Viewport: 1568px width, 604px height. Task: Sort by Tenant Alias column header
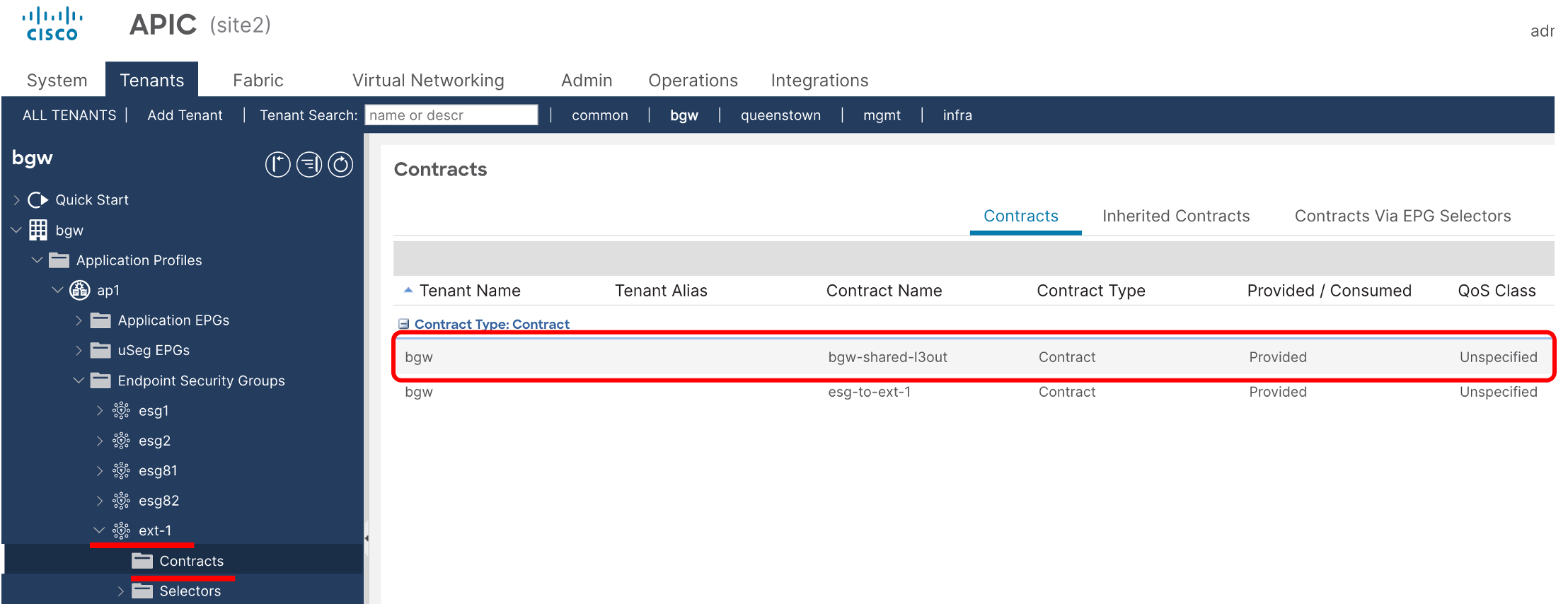pyautogui.click(x=661, y=291)
